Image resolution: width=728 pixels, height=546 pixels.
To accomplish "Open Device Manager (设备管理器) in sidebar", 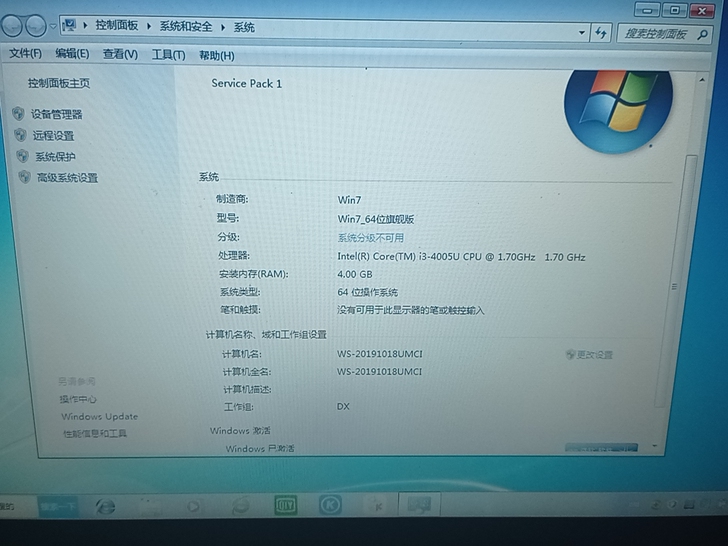I will (56, 114).
